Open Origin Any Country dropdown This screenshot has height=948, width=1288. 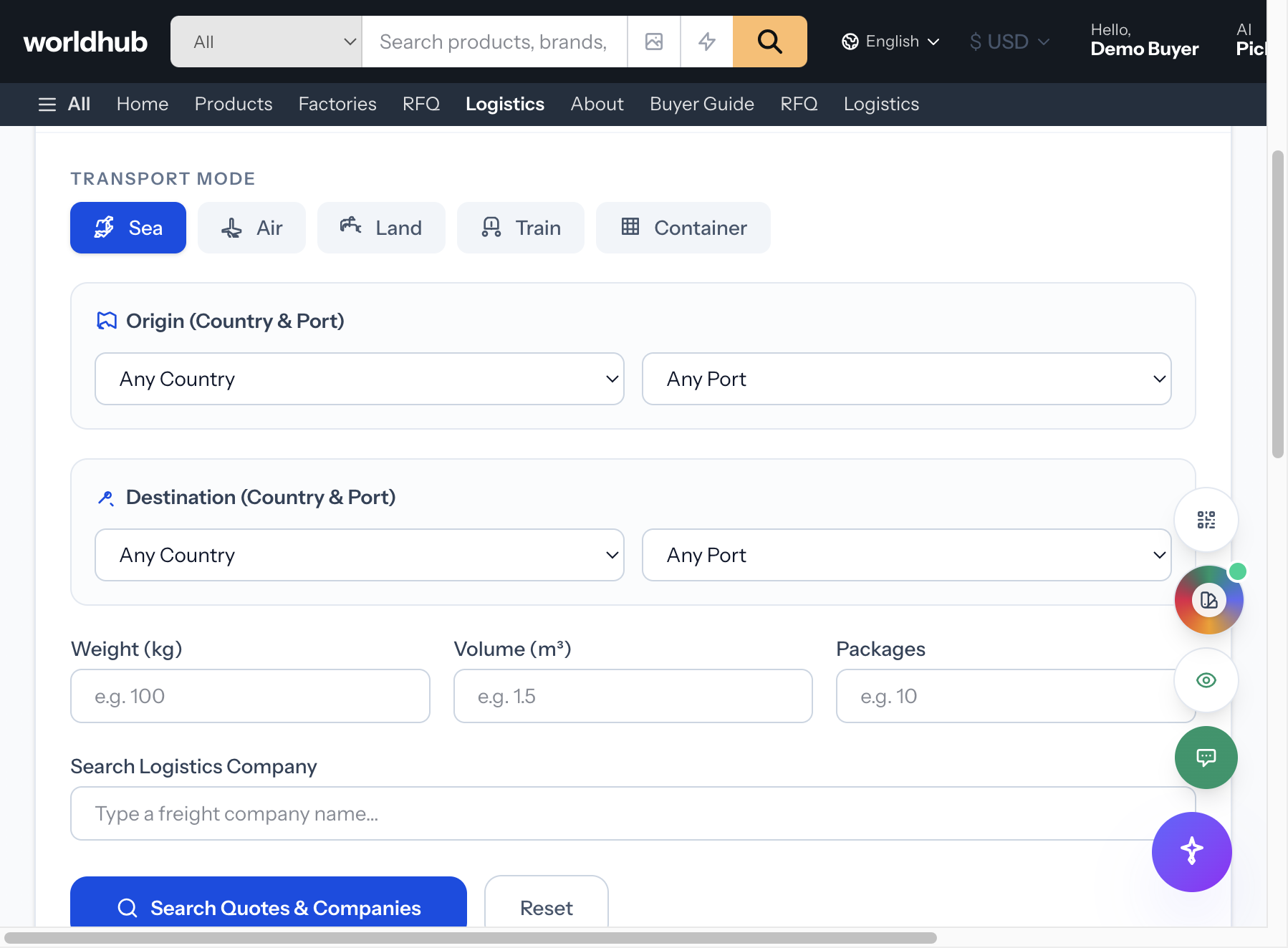[360, 379]
